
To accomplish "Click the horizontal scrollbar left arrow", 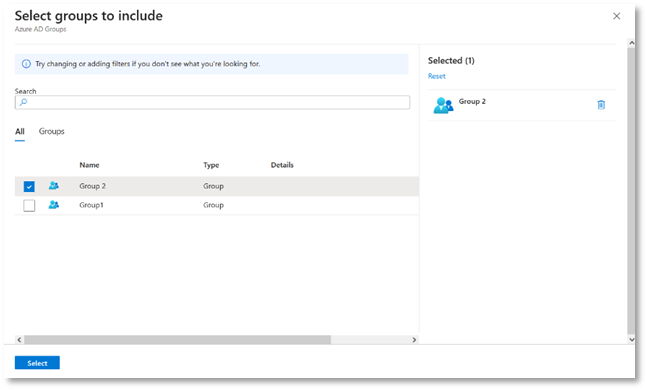I will (x=19, y=340).
